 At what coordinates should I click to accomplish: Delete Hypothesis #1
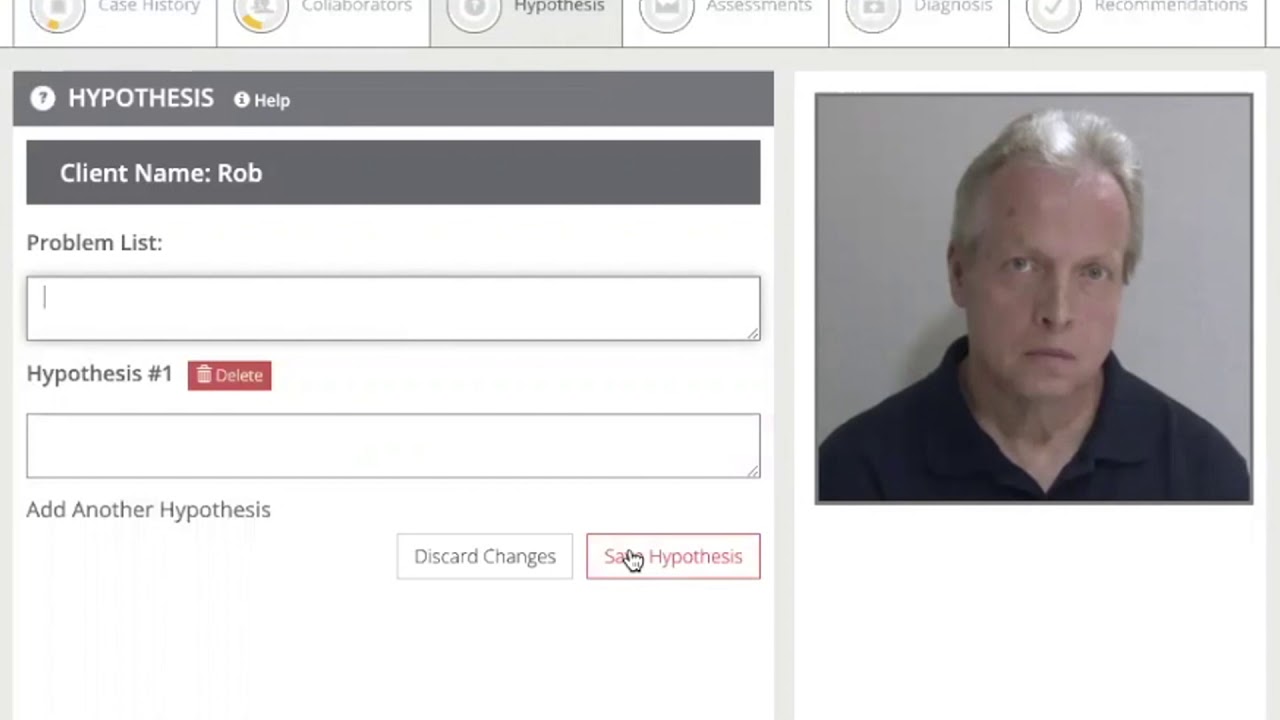pos(229,375)
